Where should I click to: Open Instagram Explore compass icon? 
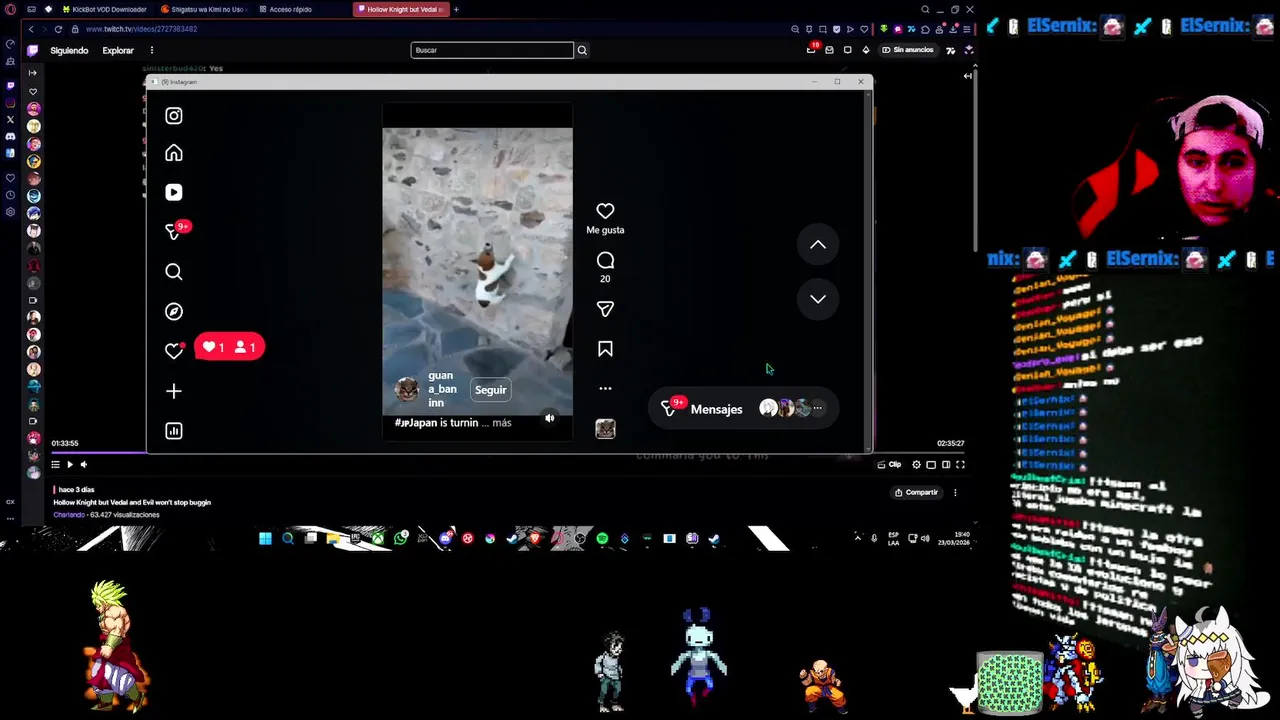tap(174, 311)
